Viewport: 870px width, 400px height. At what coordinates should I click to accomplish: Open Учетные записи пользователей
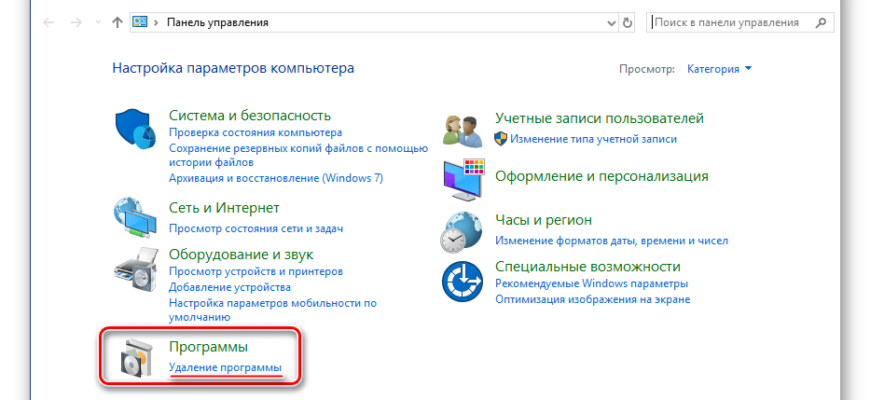(599, 118)
